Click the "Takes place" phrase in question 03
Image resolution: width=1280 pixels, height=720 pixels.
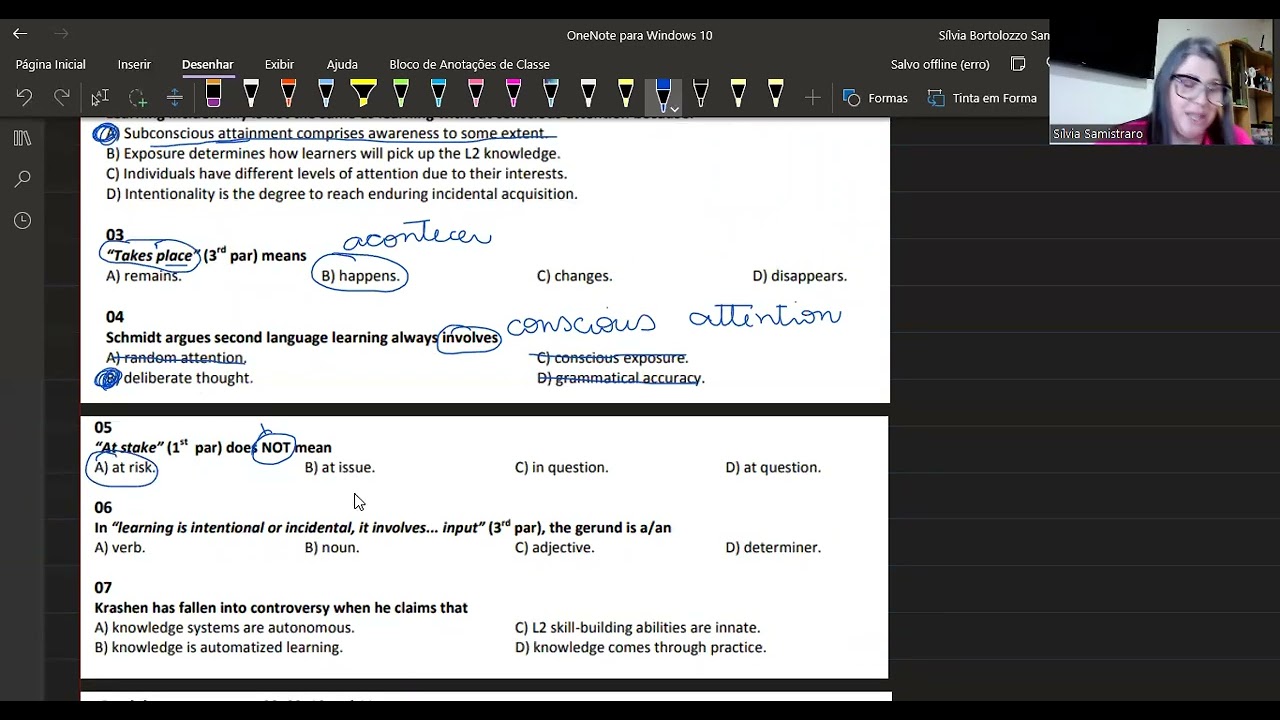tap(152, 255)
